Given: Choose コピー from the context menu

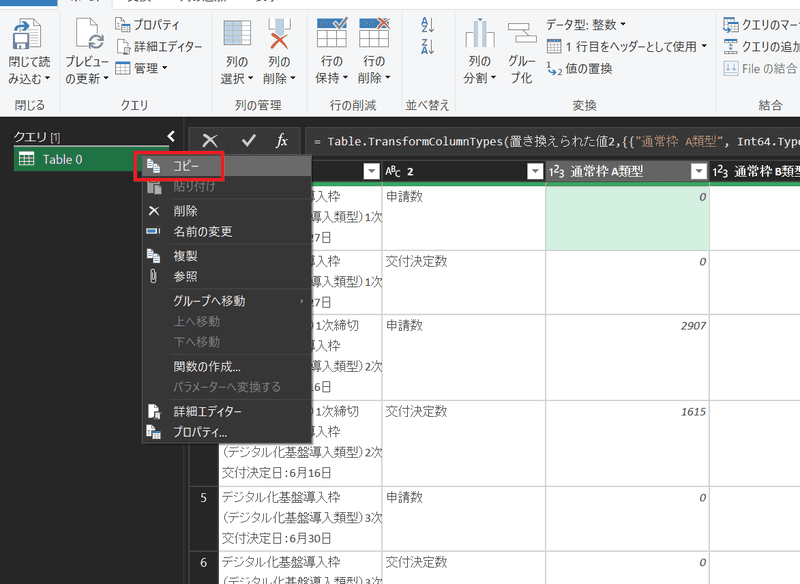Looking at the screenshot, I should pos(187,165).
